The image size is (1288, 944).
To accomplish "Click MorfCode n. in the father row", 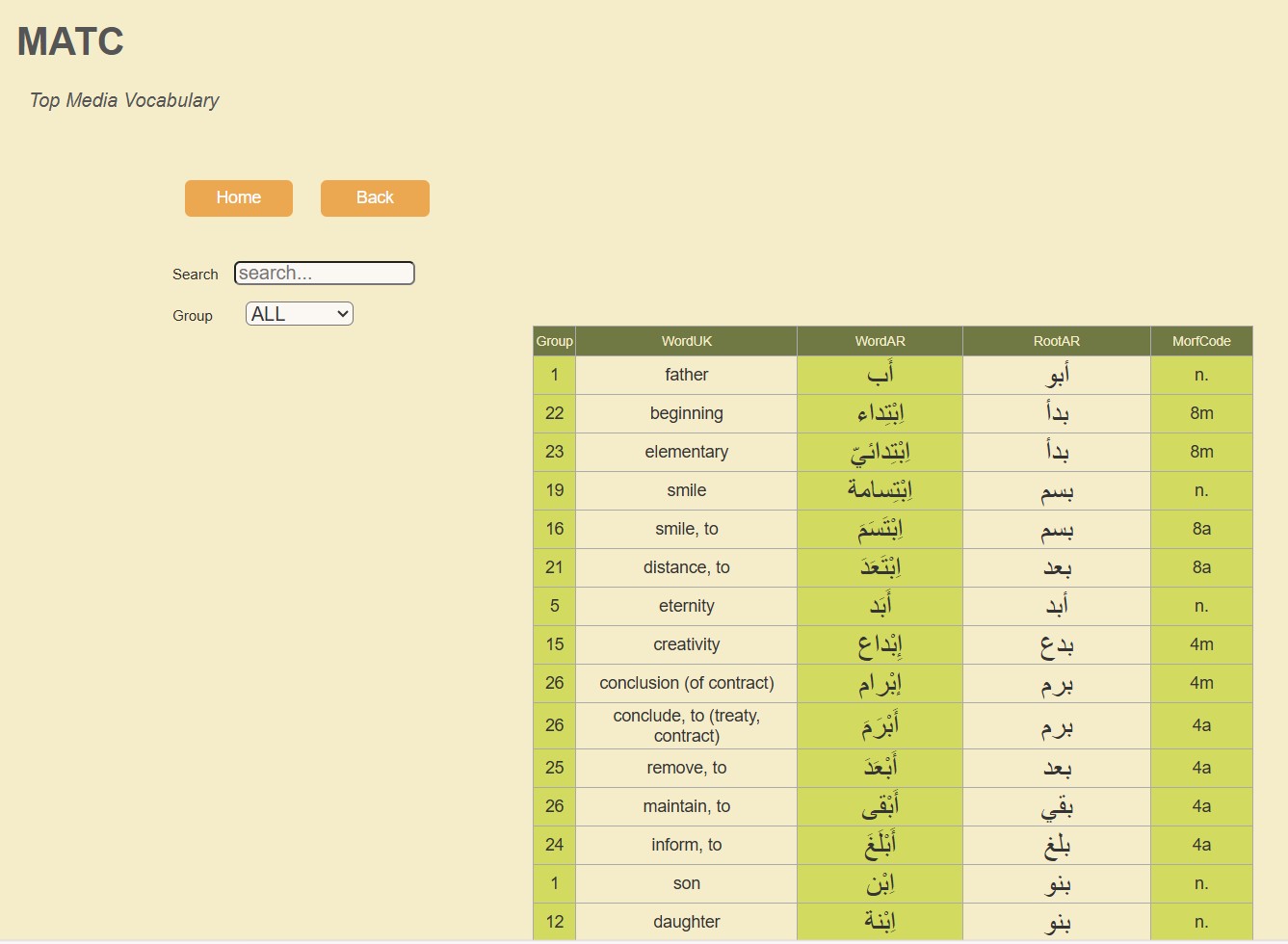I will pos(1201,375).
